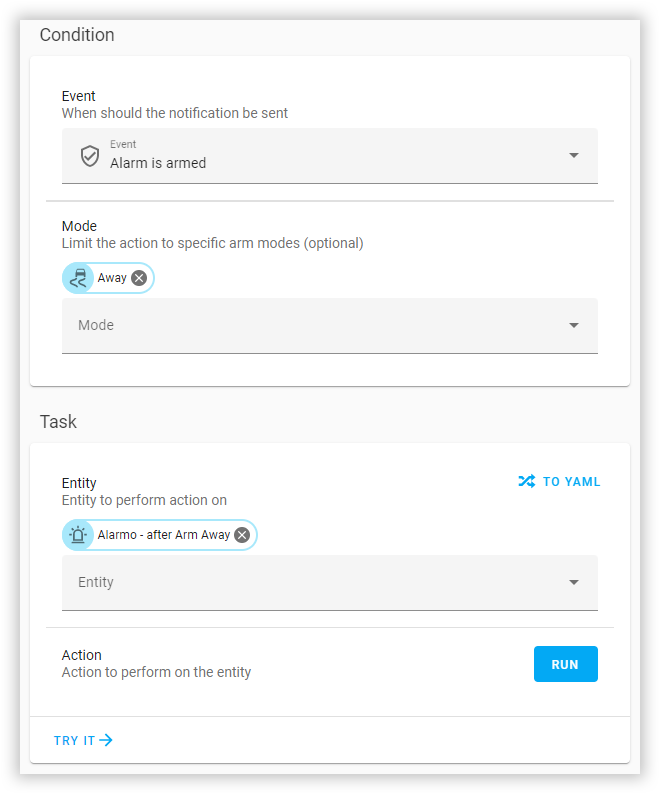Switch to YAML via TO YAML link

pos(571,481)
